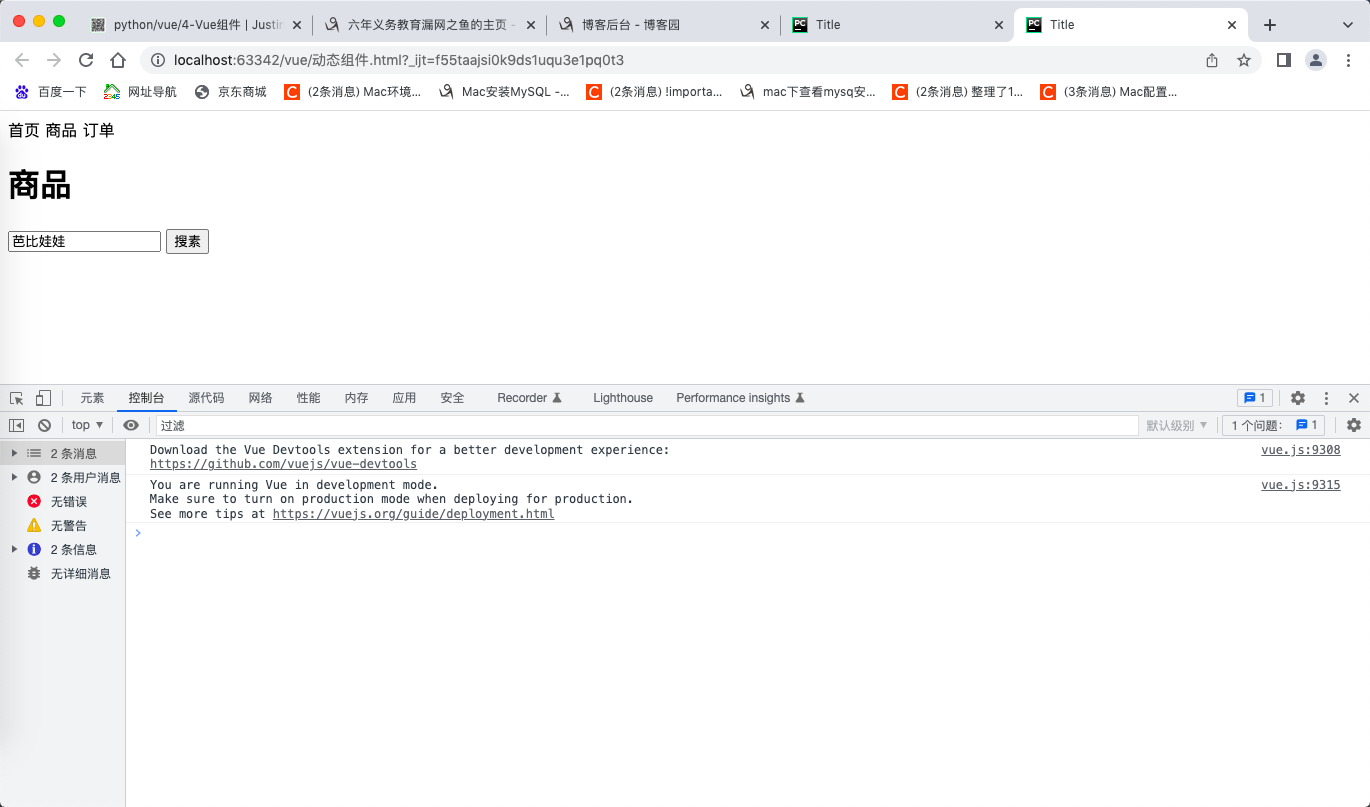Switch to the 网络 DevTools tab

coord(260,398)
